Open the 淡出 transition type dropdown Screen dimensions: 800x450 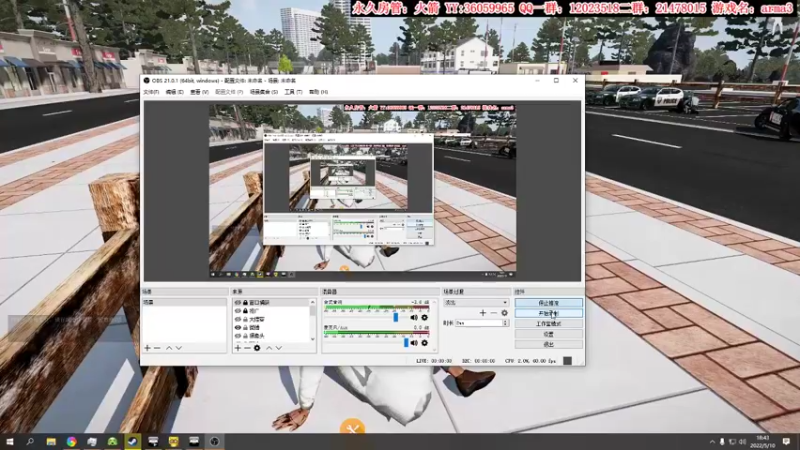click(x=476, y=303)
